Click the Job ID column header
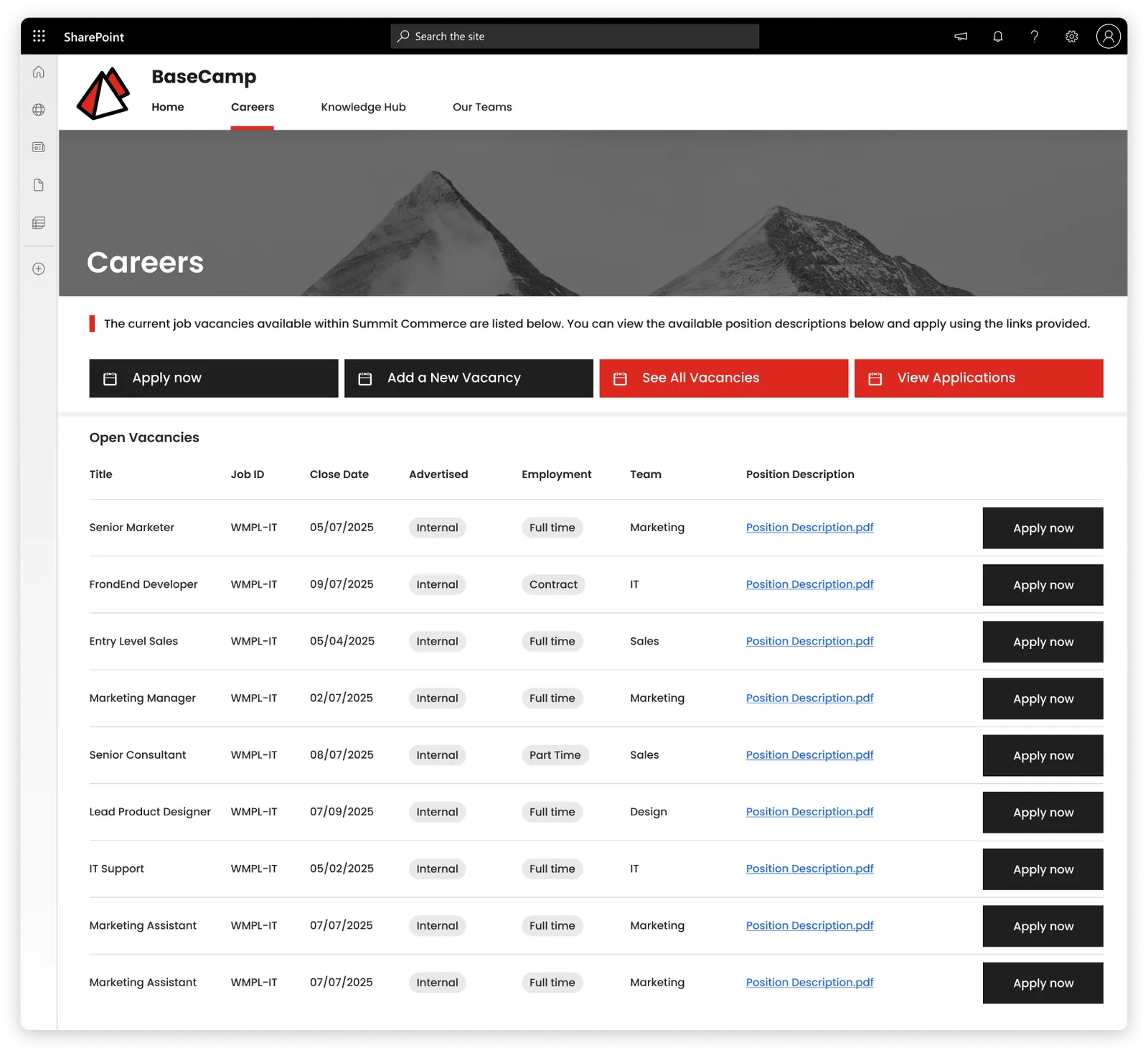 coord(248,474)
